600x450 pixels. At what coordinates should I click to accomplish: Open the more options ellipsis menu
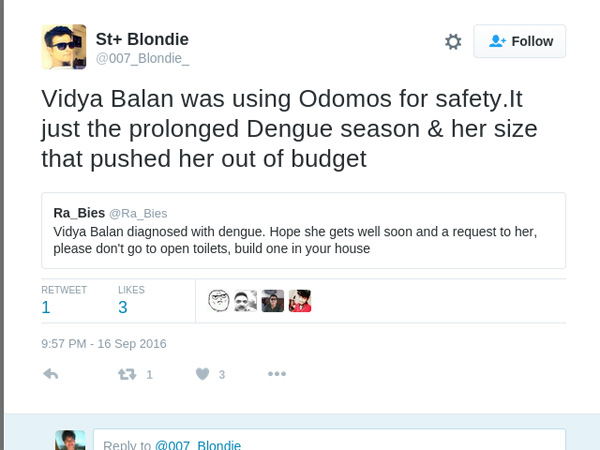277,374
